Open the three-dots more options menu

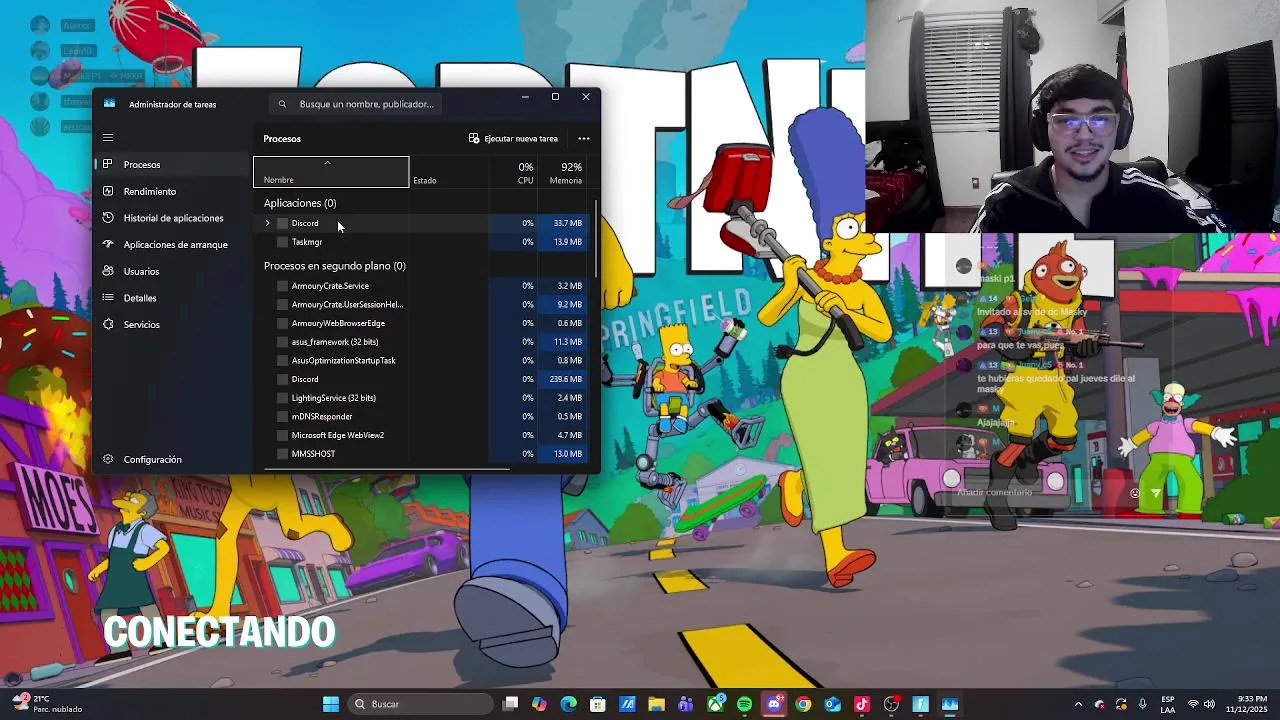point(584,138)
